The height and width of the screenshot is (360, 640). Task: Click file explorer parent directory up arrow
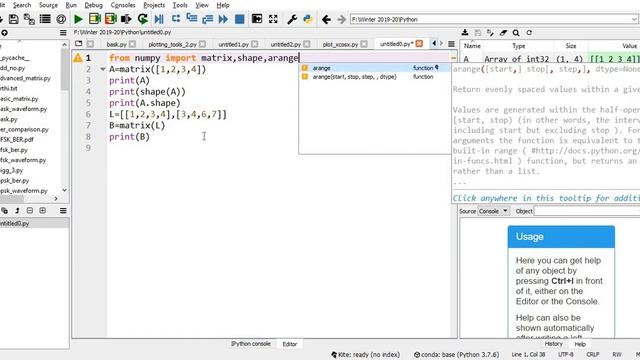click(4, 33)
